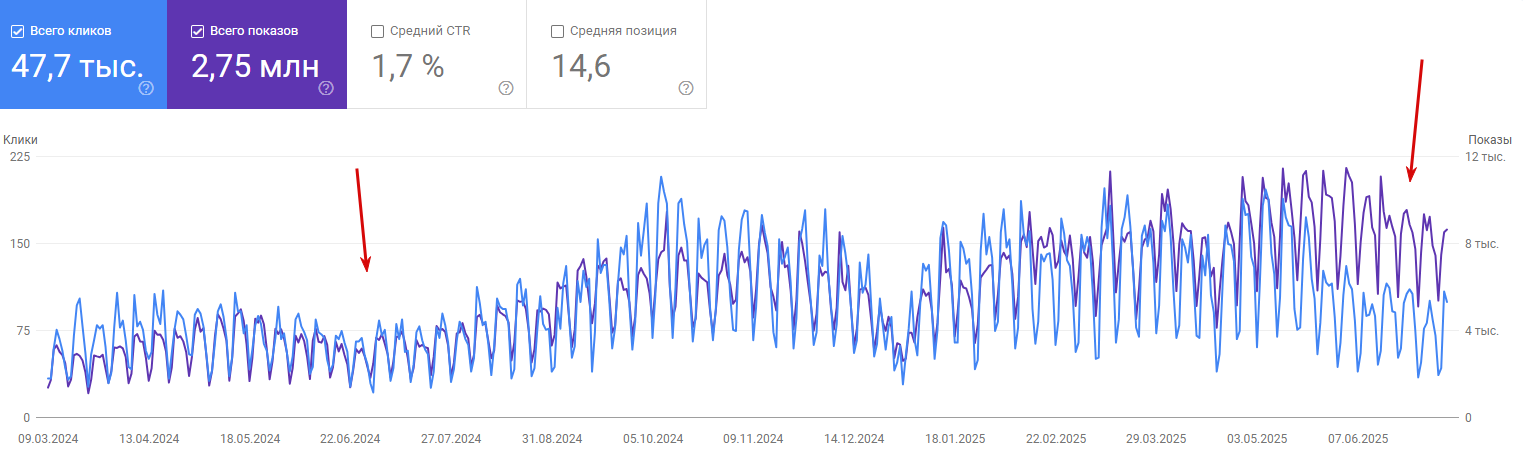The image size is (1523, 466).
Task: Click the '09.11.2024' date label
Action: 753,439
